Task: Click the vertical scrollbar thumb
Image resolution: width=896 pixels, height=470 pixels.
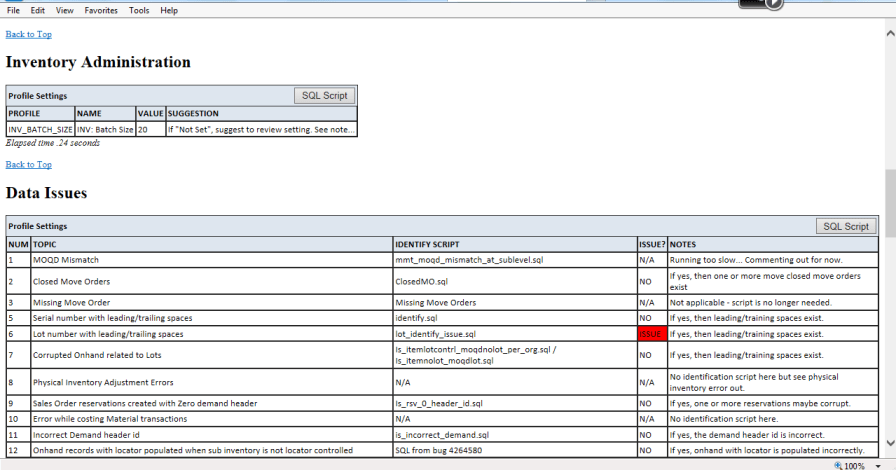Action: (890, 203)
